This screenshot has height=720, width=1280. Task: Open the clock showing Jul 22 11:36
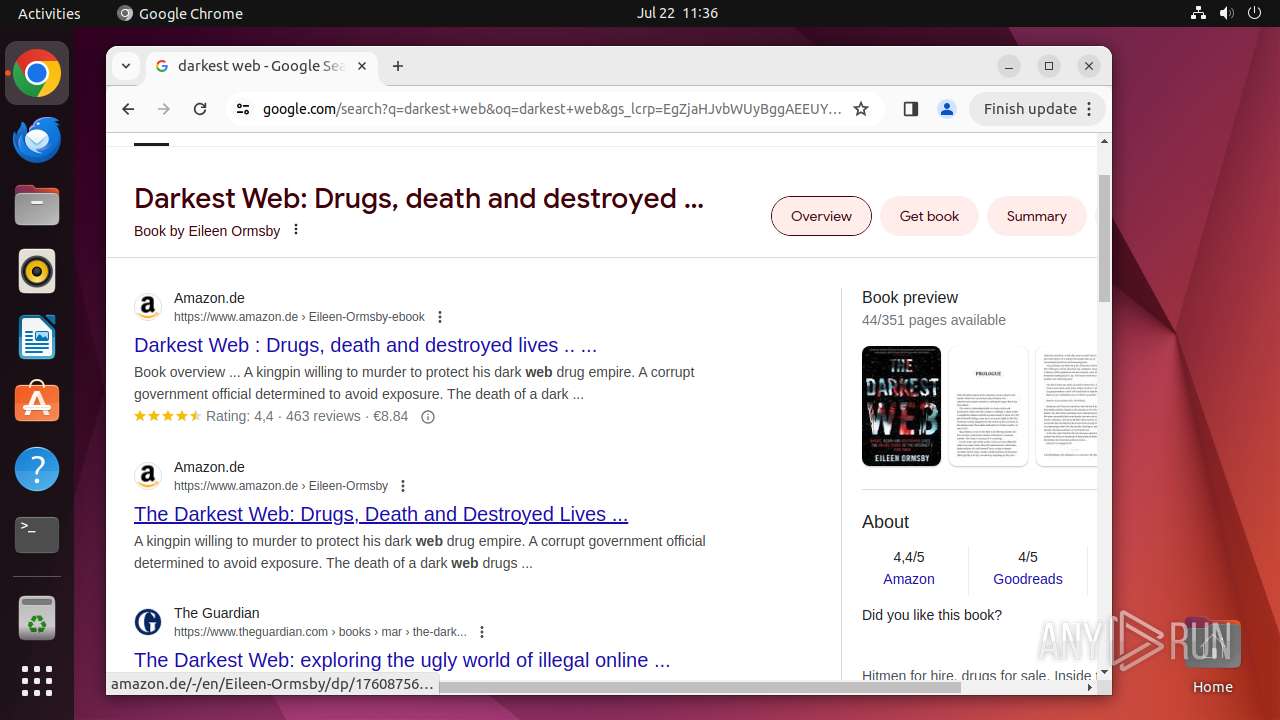[677, 13]
